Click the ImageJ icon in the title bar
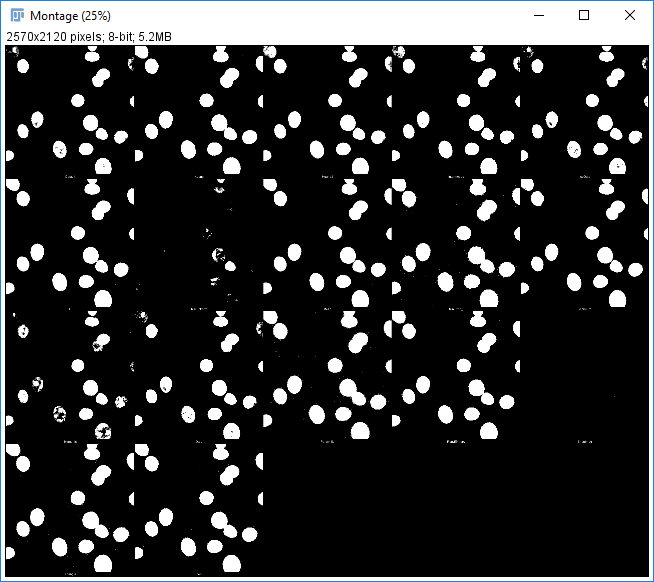This screenshot has width=654, height=582. (x=17, y=16)
